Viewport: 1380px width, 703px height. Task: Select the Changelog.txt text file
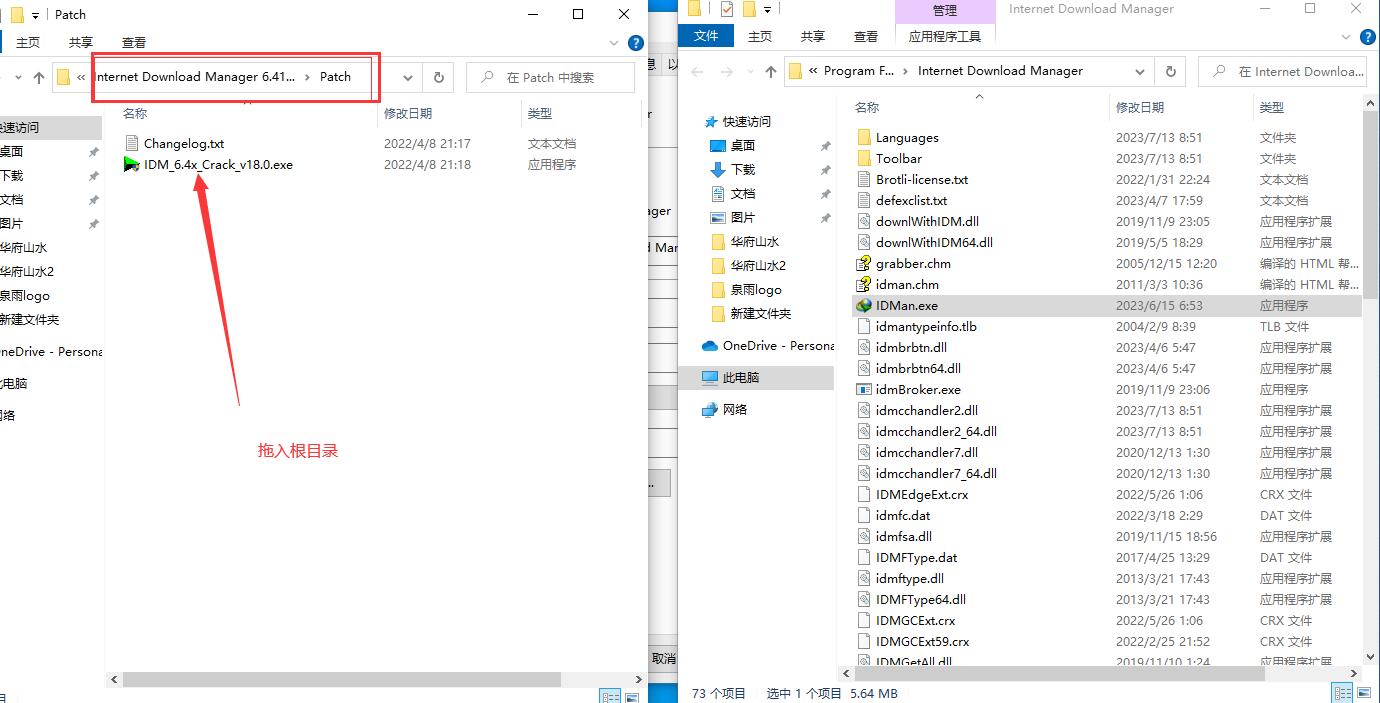click(x=183, y=144)
